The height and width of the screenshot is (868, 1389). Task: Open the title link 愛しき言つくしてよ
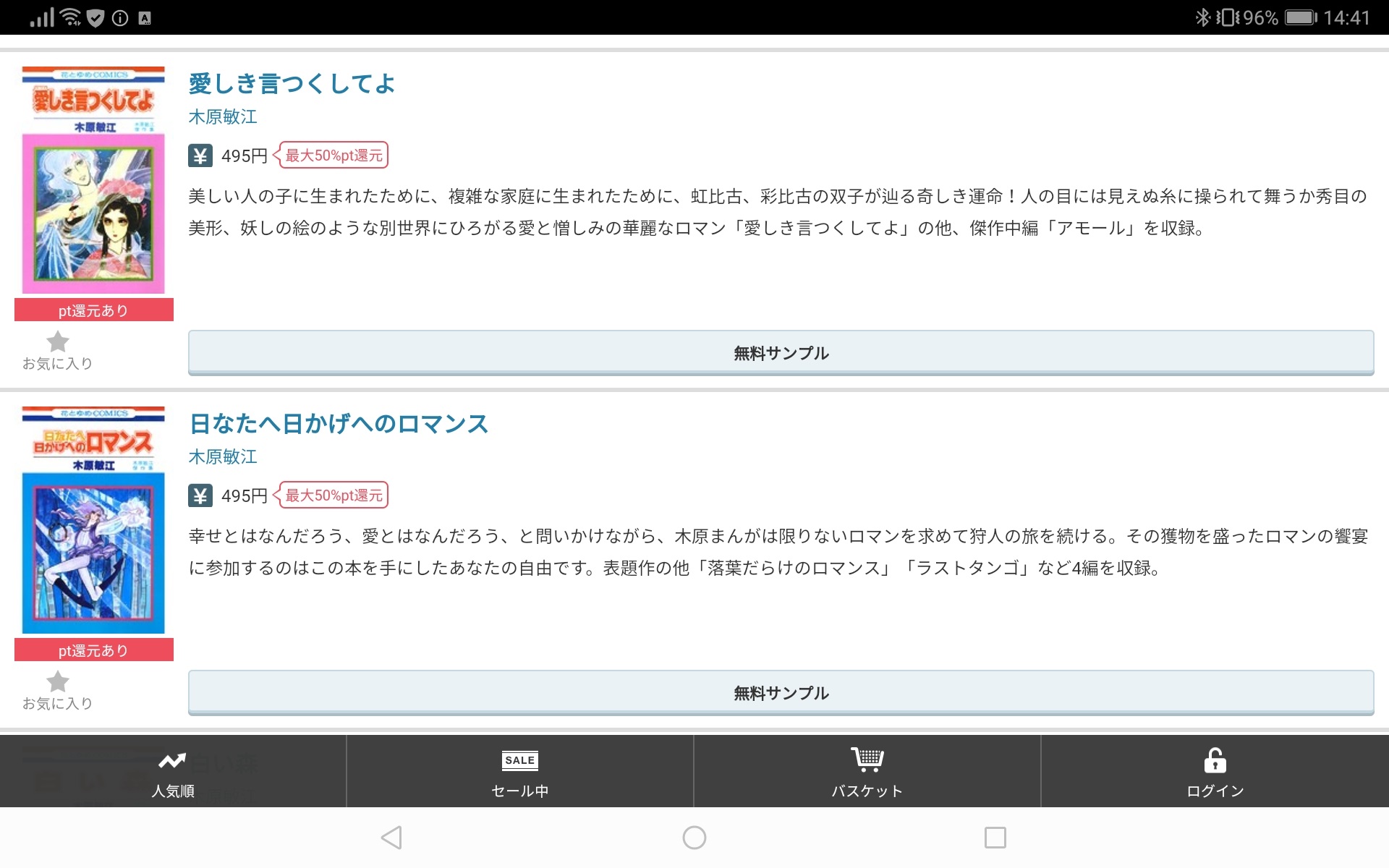292,84
